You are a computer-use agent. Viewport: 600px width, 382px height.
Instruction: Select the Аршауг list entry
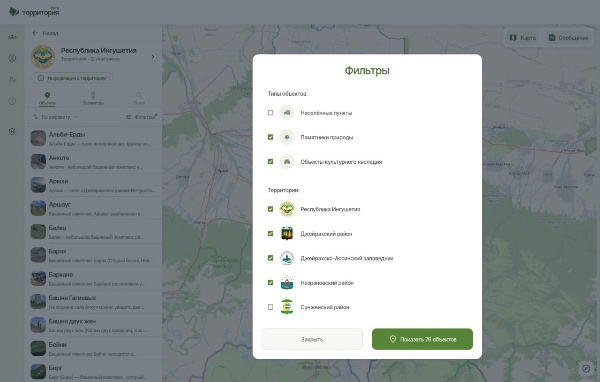(93, 208)
